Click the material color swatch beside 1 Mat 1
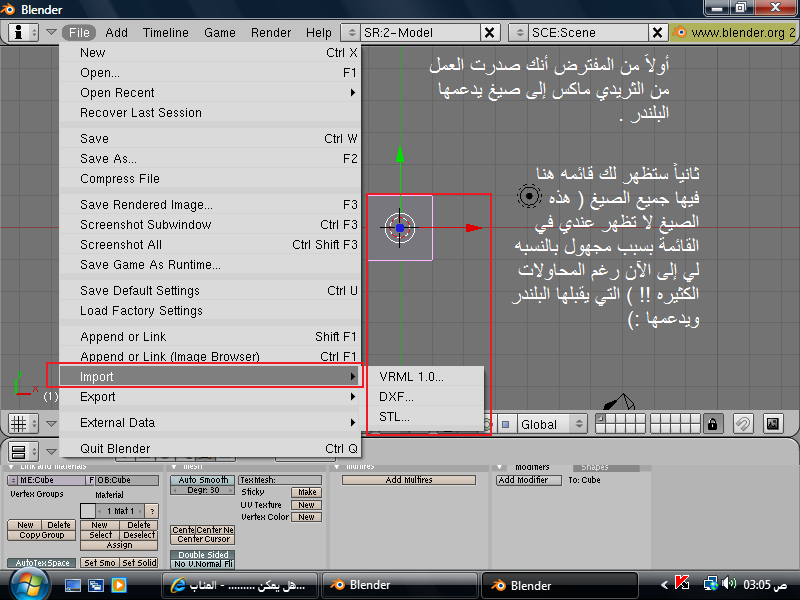Image resolution: width=800 pixels, height=600 pixels. pyautogui.click(x=88, y=511)
